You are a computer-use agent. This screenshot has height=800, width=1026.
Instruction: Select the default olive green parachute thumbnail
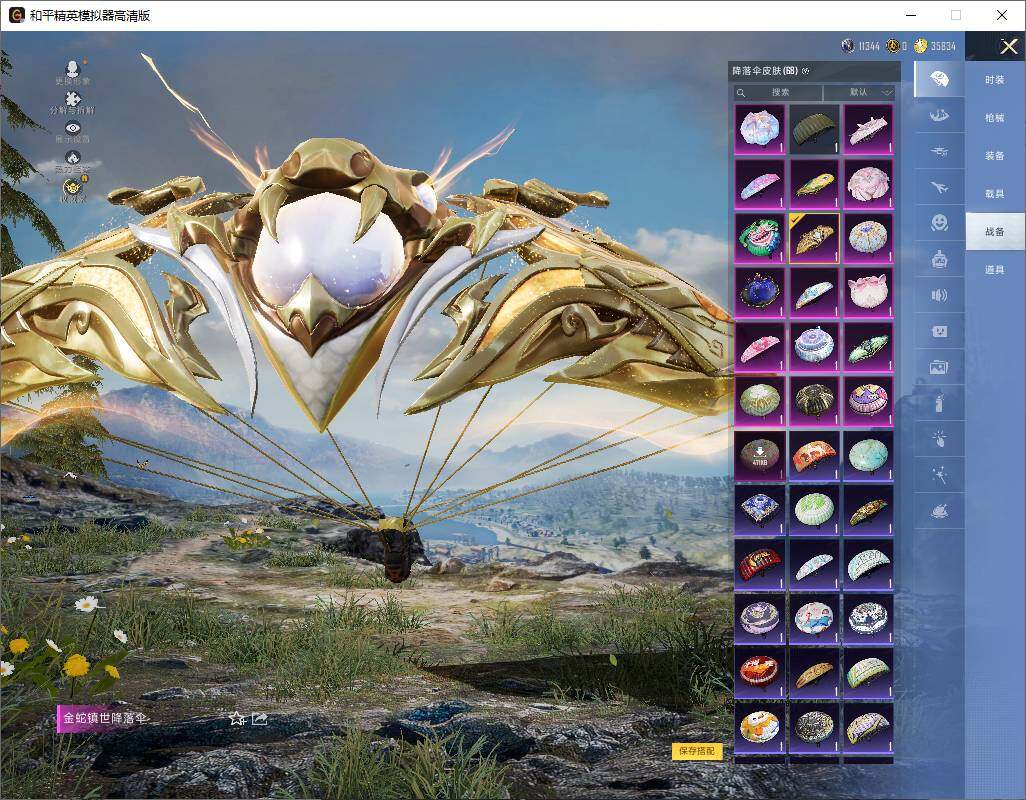point(814,130)
